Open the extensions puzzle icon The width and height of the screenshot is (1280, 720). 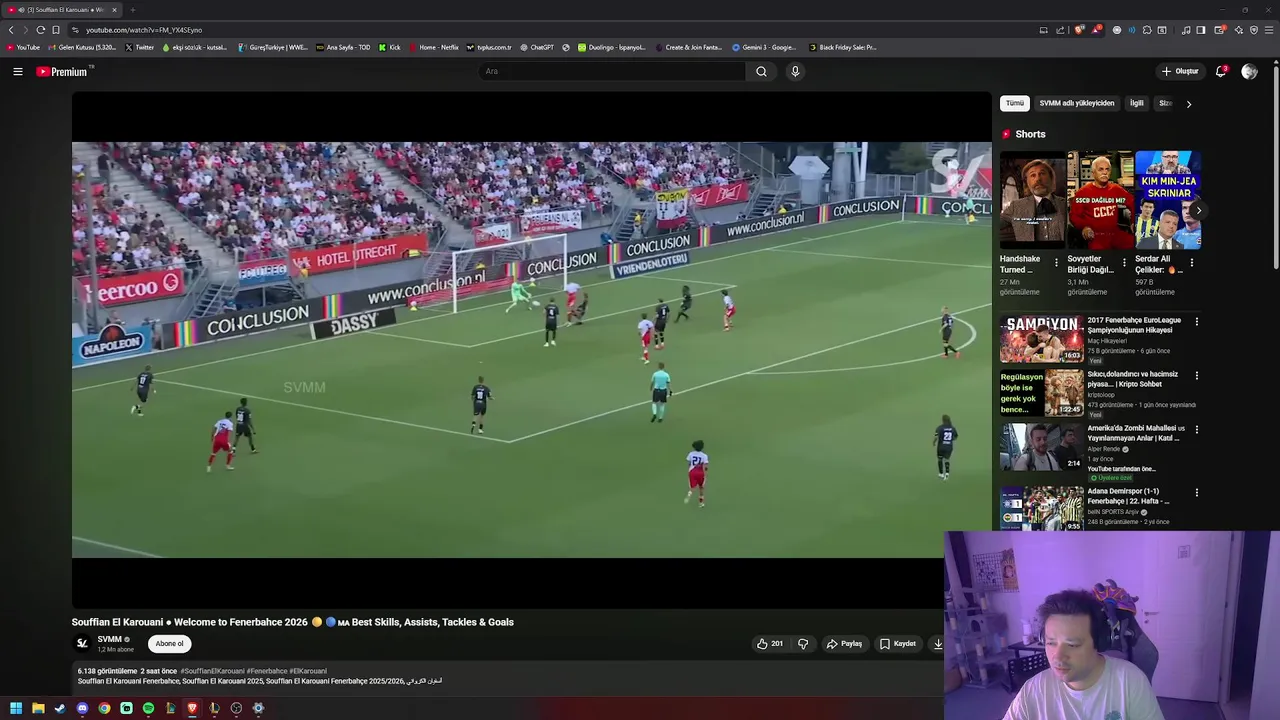(x=1147, y=30)
